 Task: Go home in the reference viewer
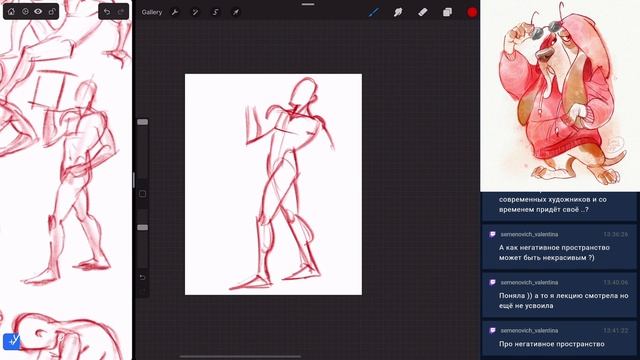[x=11, y=11]
